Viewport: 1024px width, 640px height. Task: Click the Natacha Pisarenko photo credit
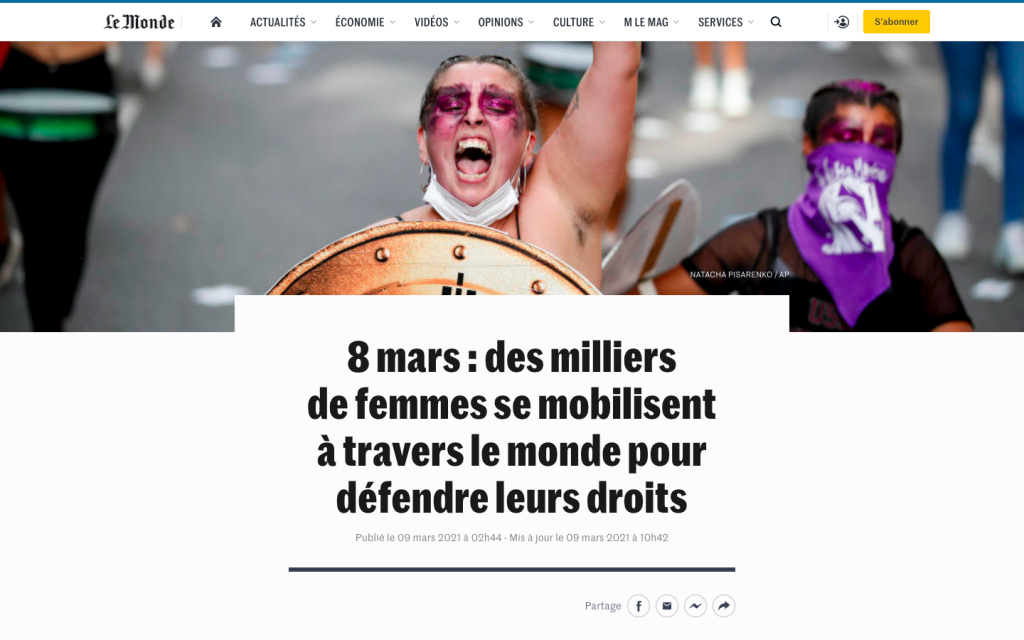739,275
